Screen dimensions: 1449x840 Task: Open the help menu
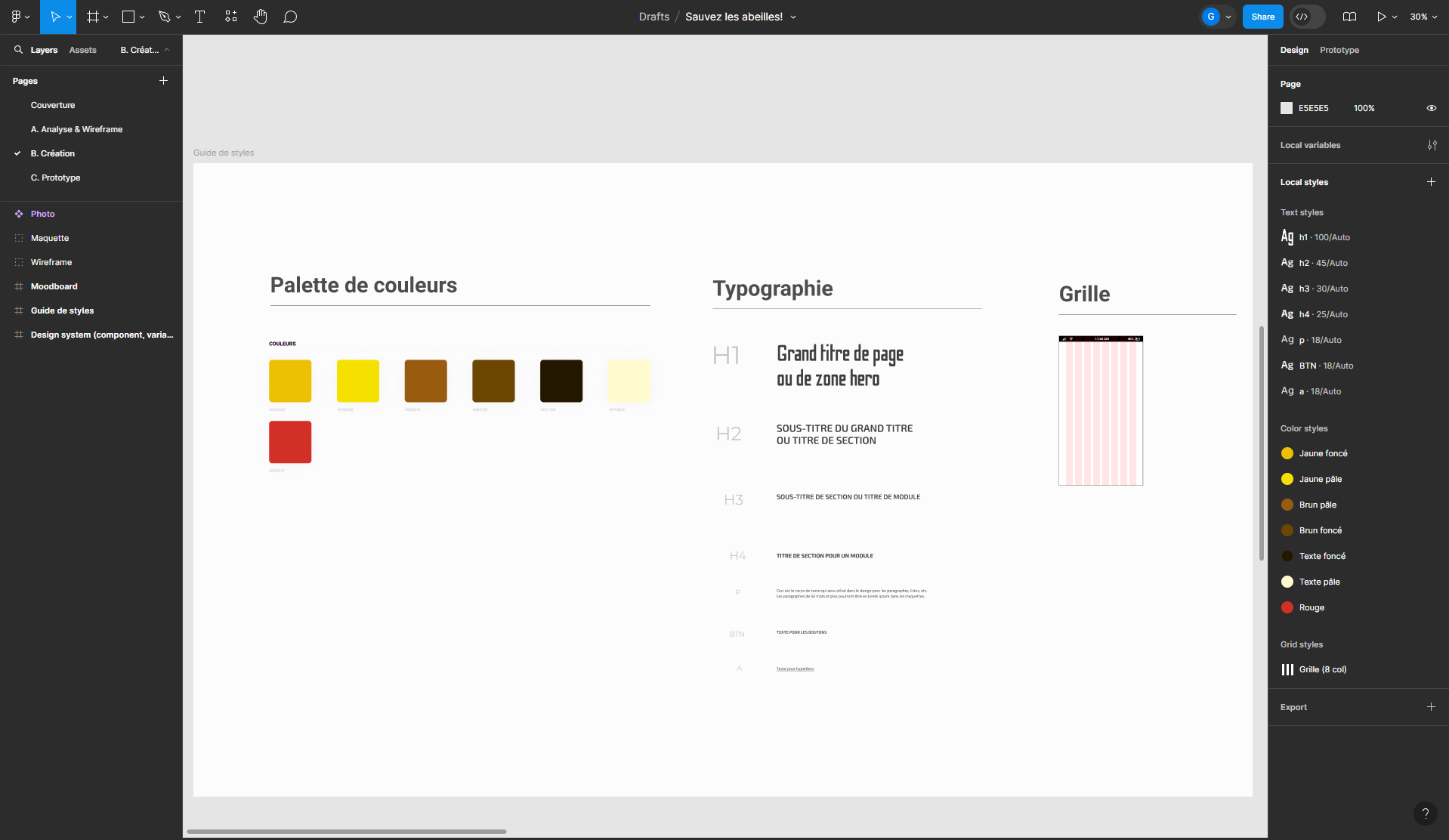(1426, 814)
